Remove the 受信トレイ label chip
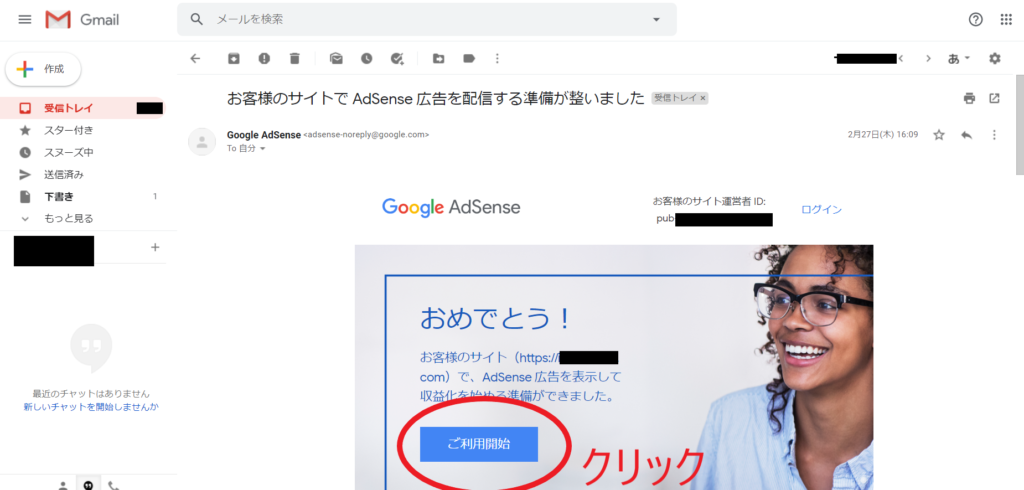 (x=703, y=99)
